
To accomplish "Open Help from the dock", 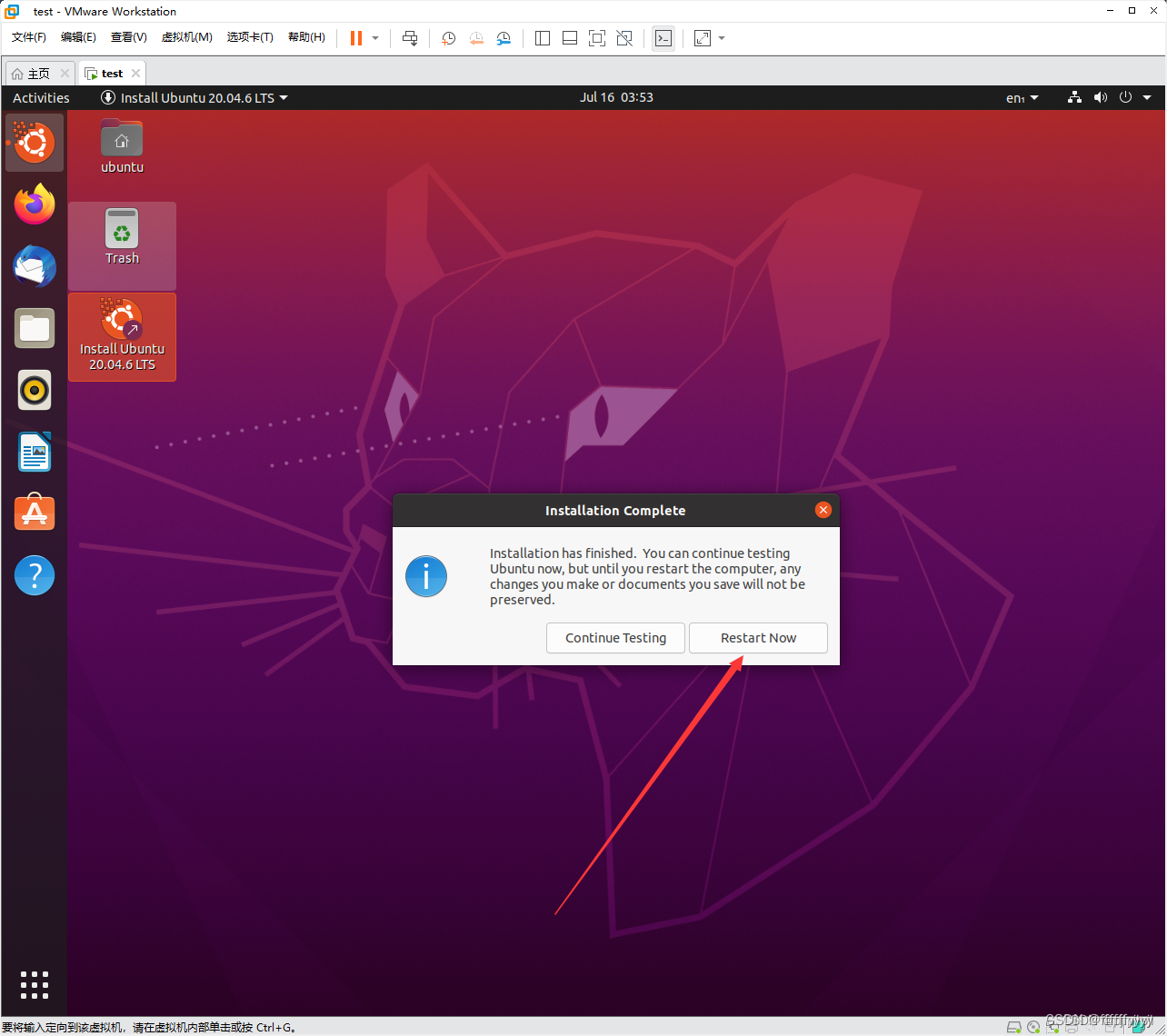I will point(35,575).
